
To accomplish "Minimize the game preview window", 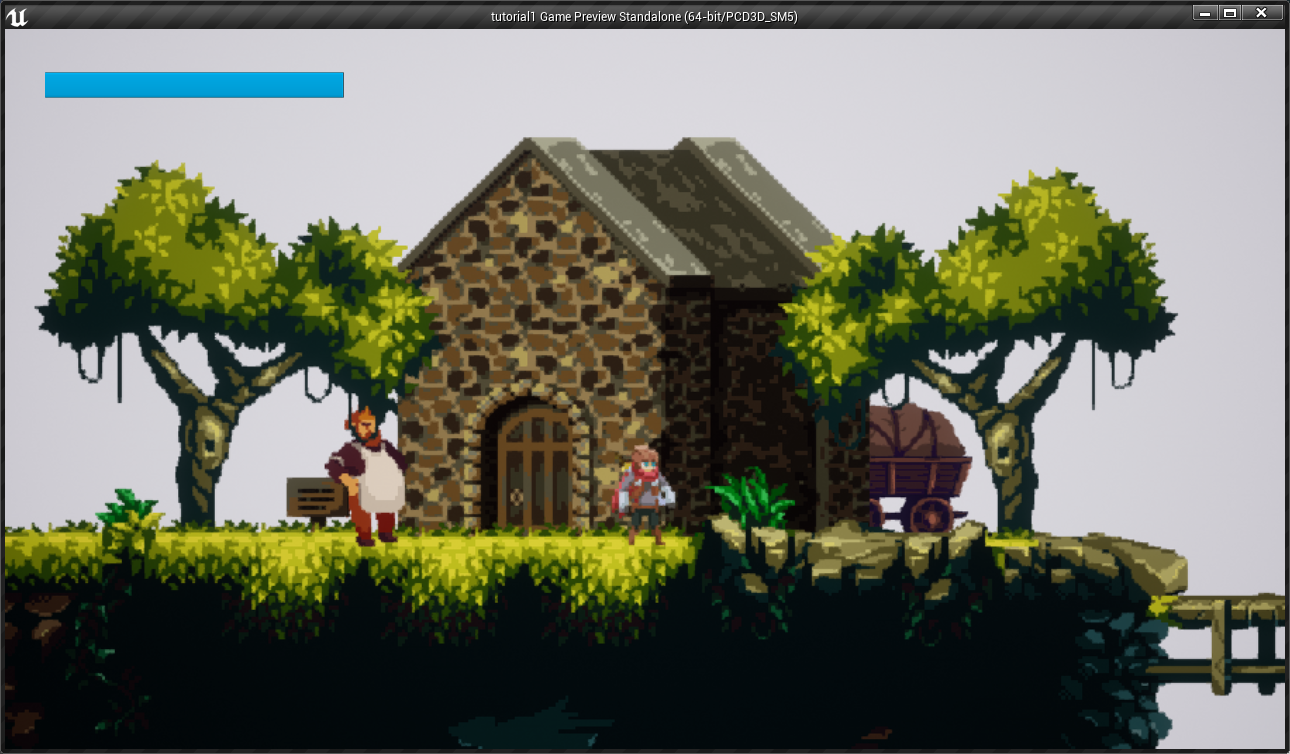I will 1204,12.
